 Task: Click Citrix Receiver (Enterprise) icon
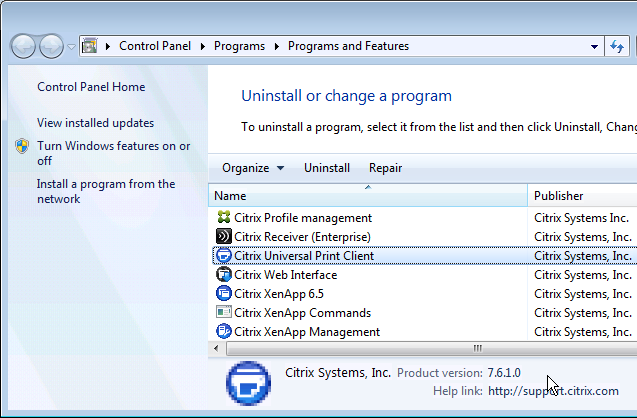[x=223, y=236]
